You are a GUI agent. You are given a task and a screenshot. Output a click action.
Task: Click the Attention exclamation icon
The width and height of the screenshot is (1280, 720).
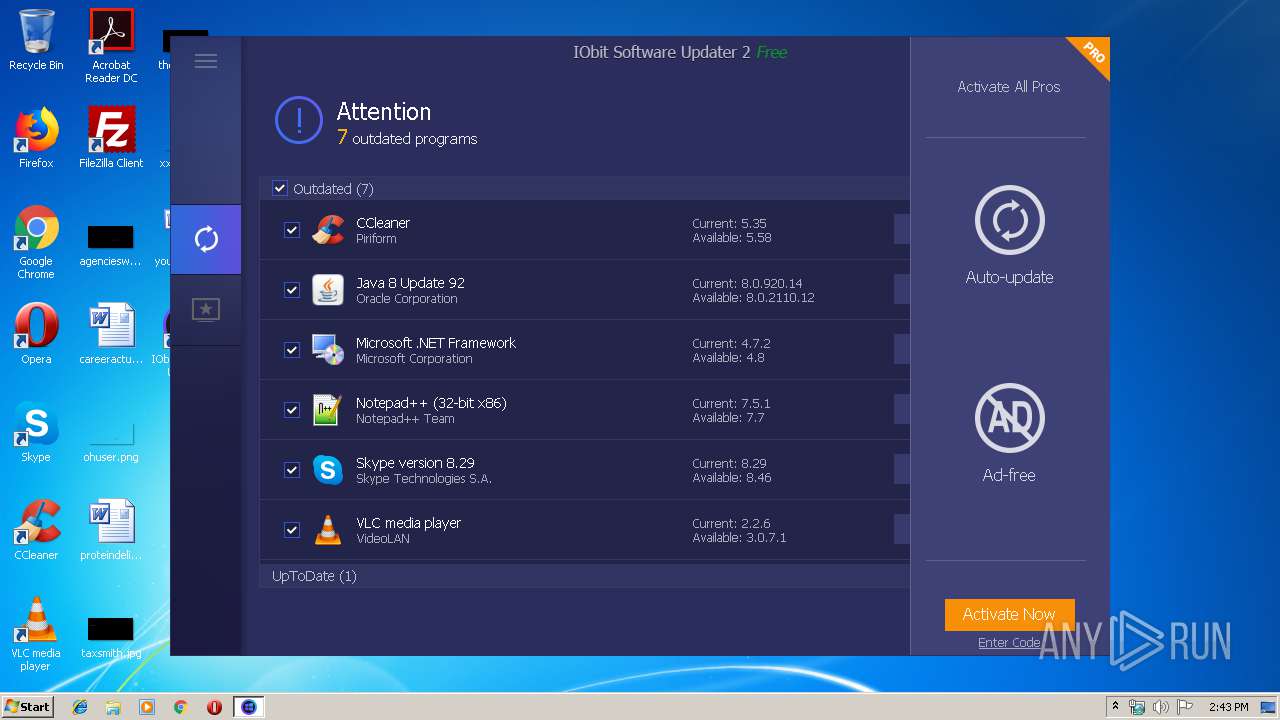point(299,122)
